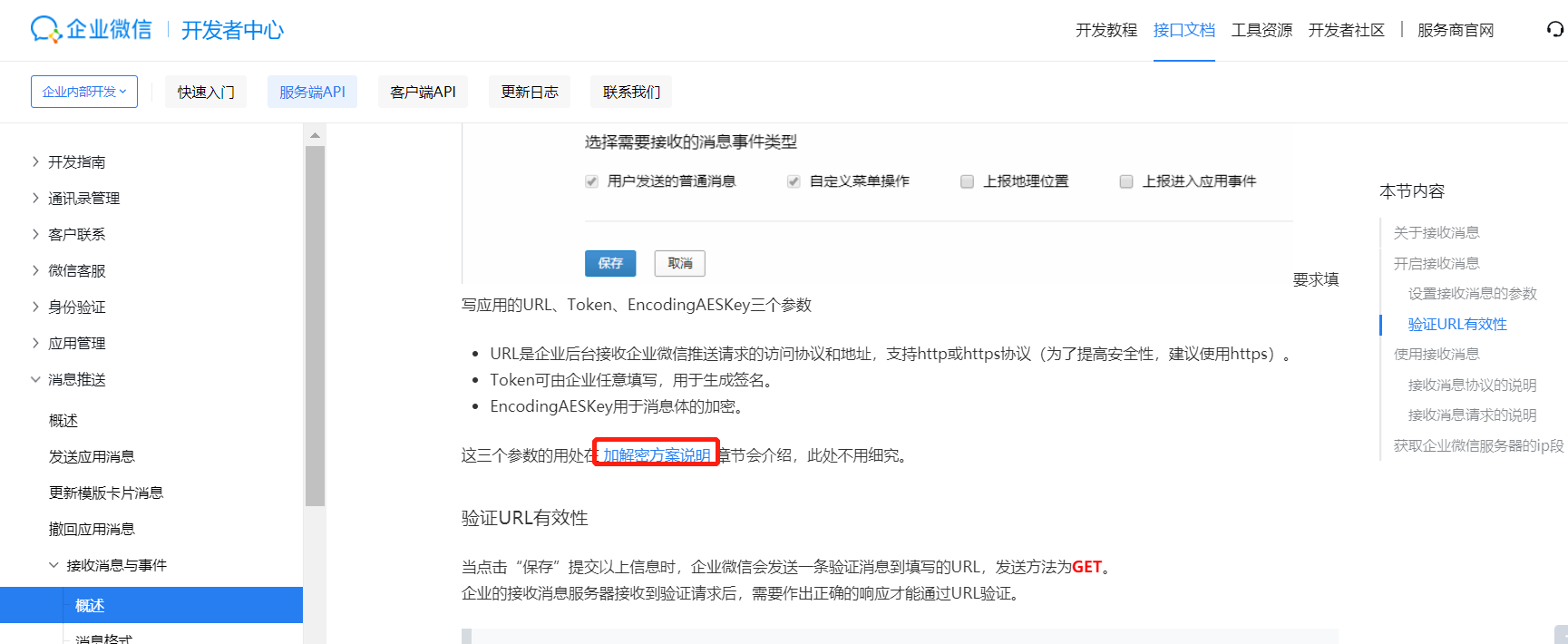Toggle 用户发送的普通消息 checkbox

(591, 181)
